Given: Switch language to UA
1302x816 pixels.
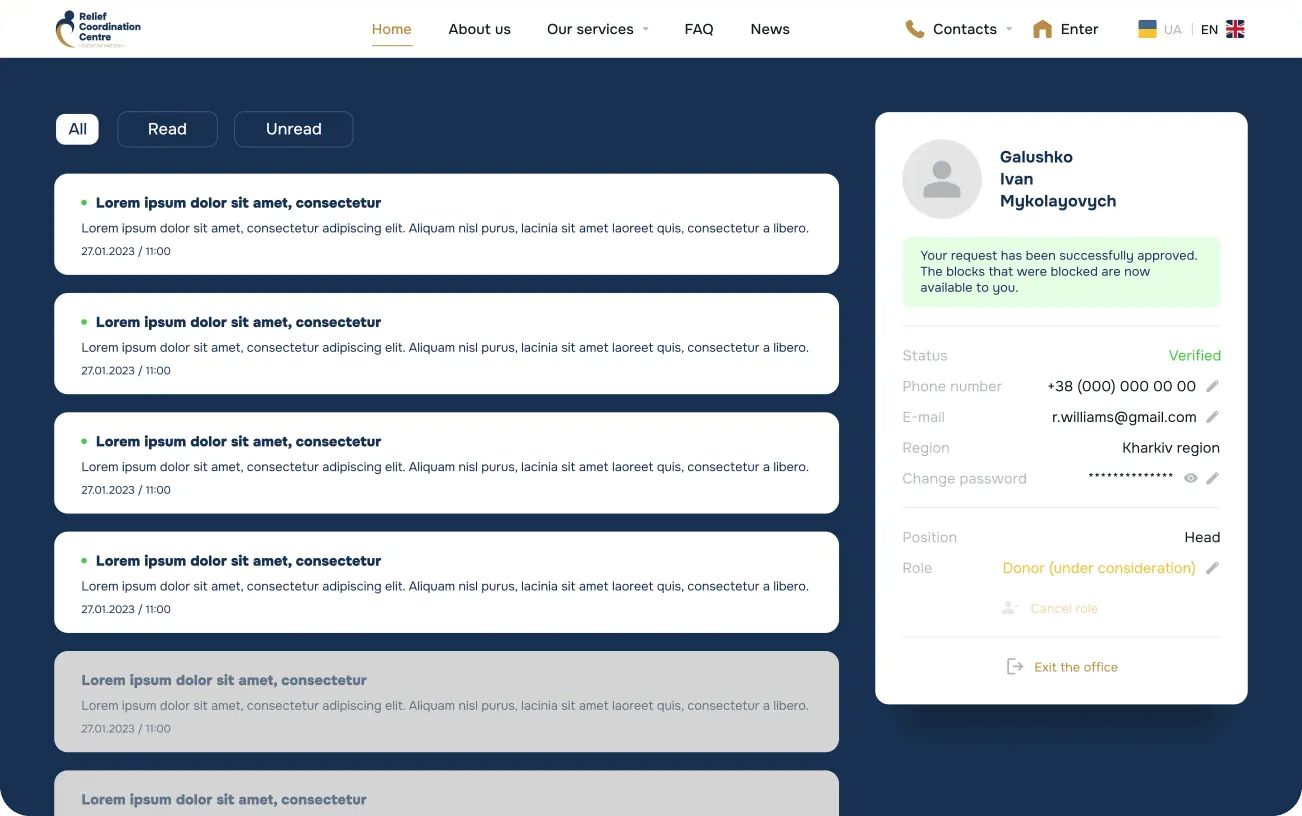Looking at the screenshot, I should pos(1172,30).
